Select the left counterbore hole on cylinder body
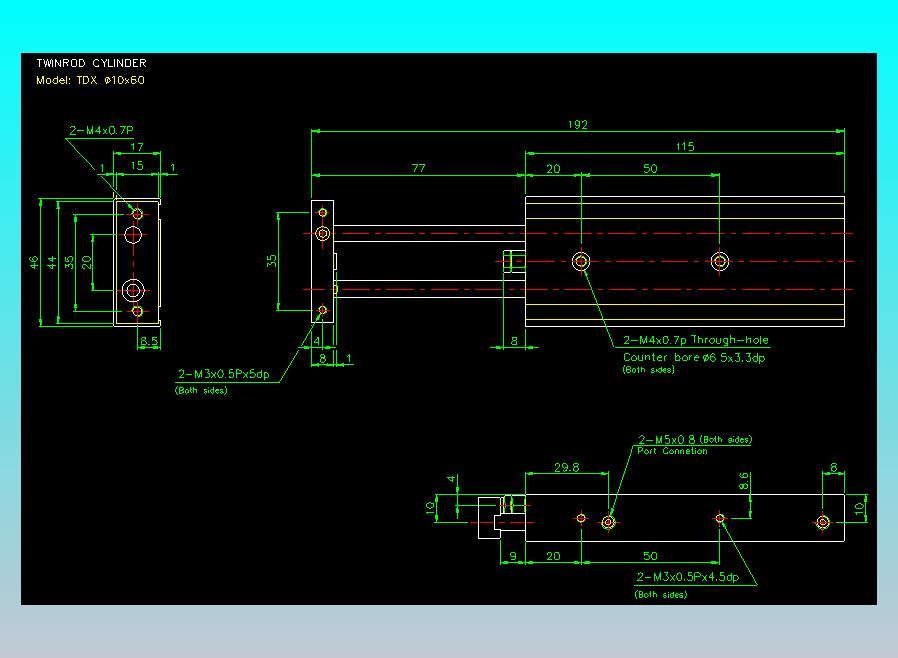This screenshot has height=658, width=898. coord(581,262)
